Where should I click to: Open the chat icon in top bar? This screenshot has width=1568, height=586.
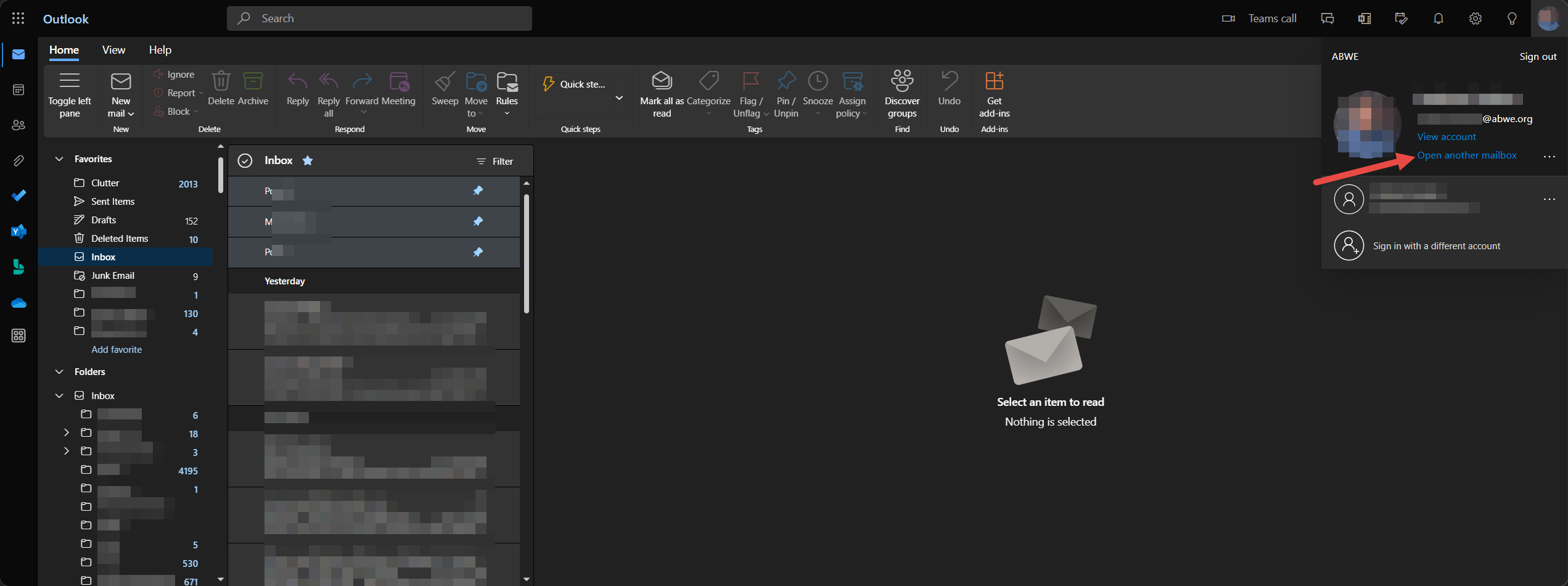pyautogui.click(x=1327, y=19)
